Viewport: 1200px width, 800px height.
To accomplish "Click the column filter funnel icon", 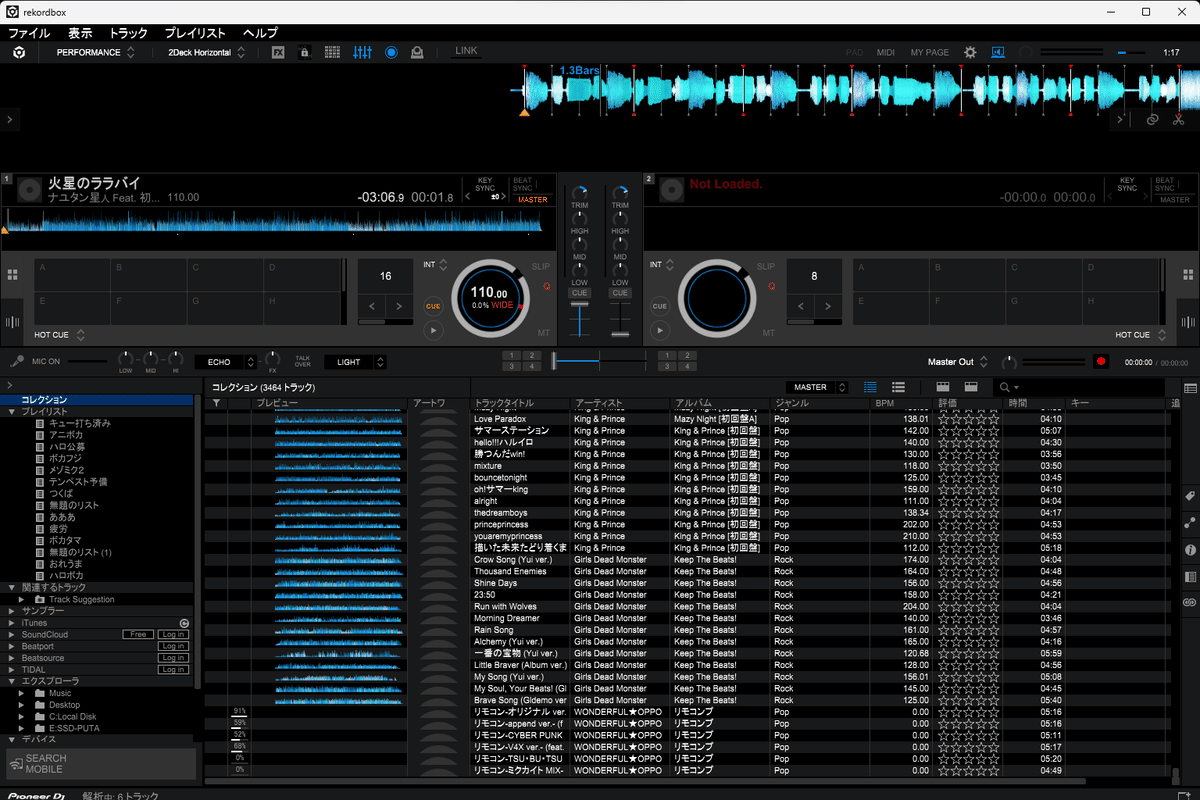I will 216,403.
